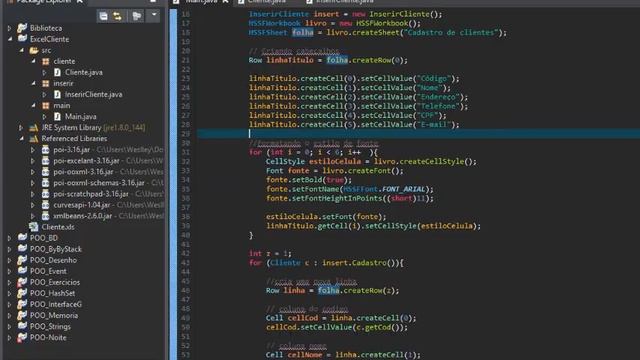Viewport: 640px width, 360px height.
Task: Click the Focus on Active Task icon
Action: (x=137, y=16)
